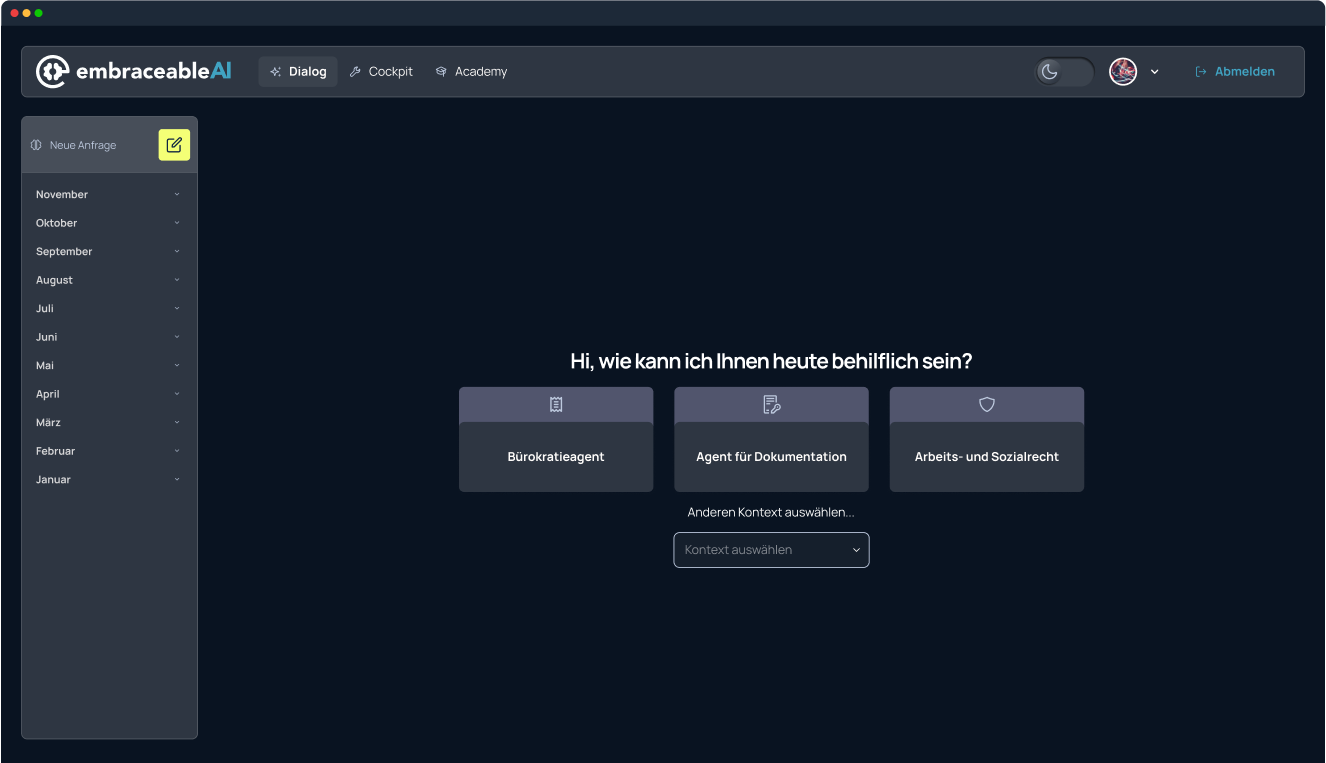Click the wrench icon beside Cockpit

[355, 72]
